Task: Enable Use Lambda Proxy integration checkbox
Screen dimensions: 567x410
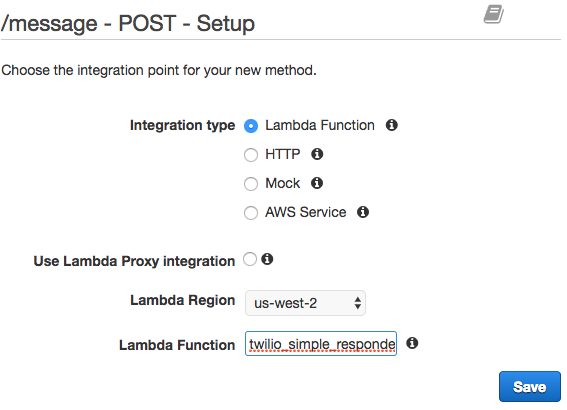Action: pyautogui.click(x=250, y=259)
